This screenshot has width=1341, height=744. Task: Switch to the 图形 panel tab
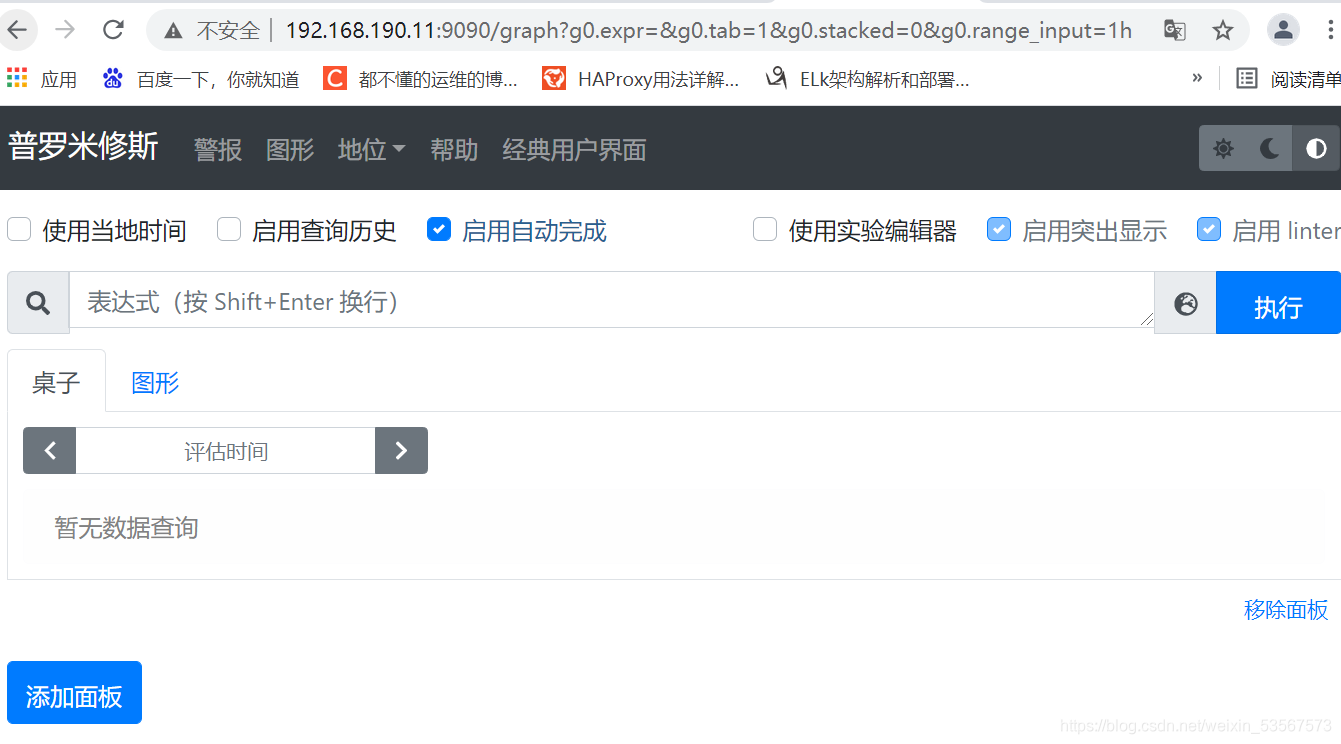pyautogui.click(x=155, y=382)
